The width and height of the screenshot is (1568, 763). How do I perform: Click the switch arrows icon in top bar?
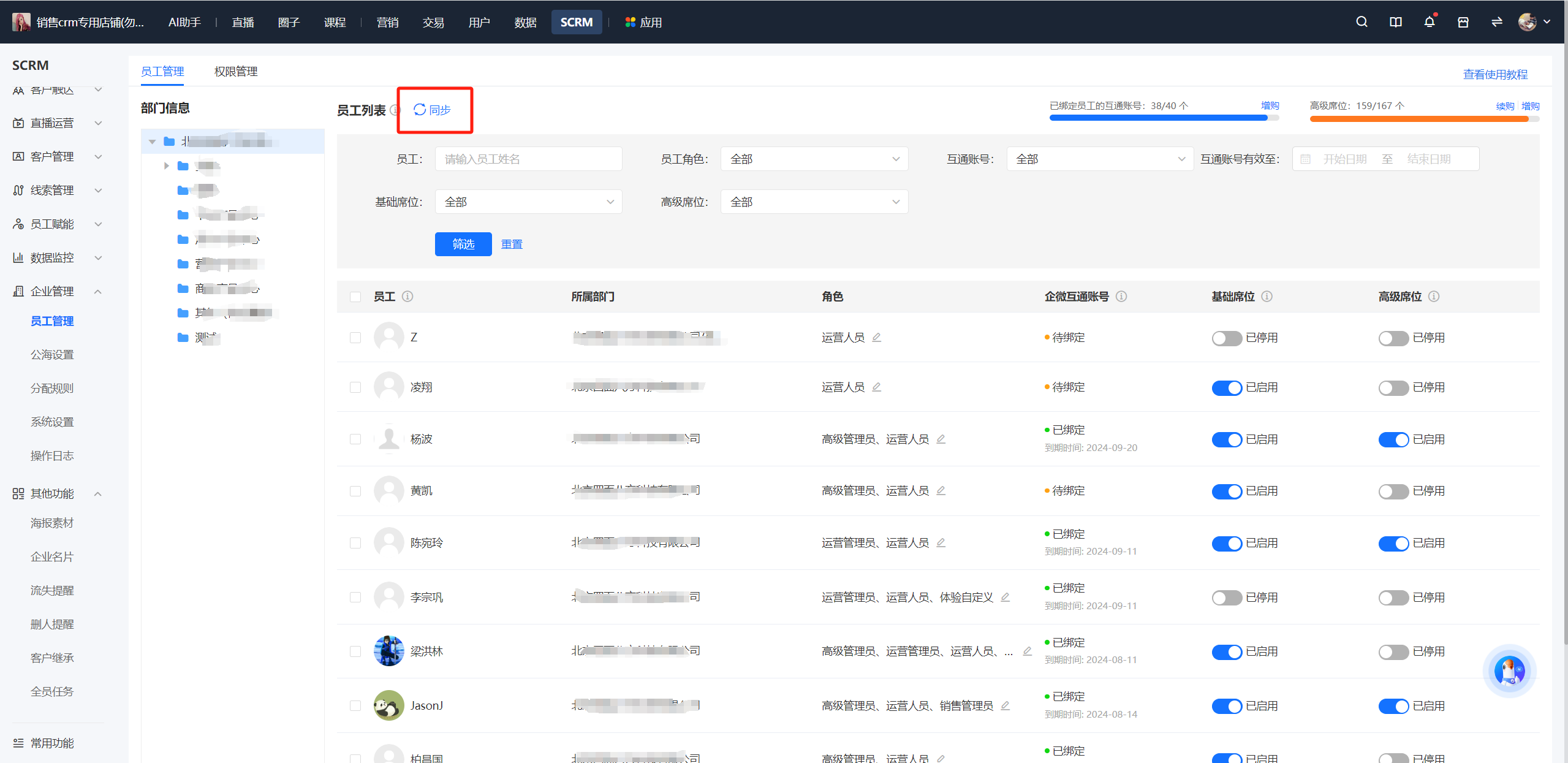tap(1497, 22)
